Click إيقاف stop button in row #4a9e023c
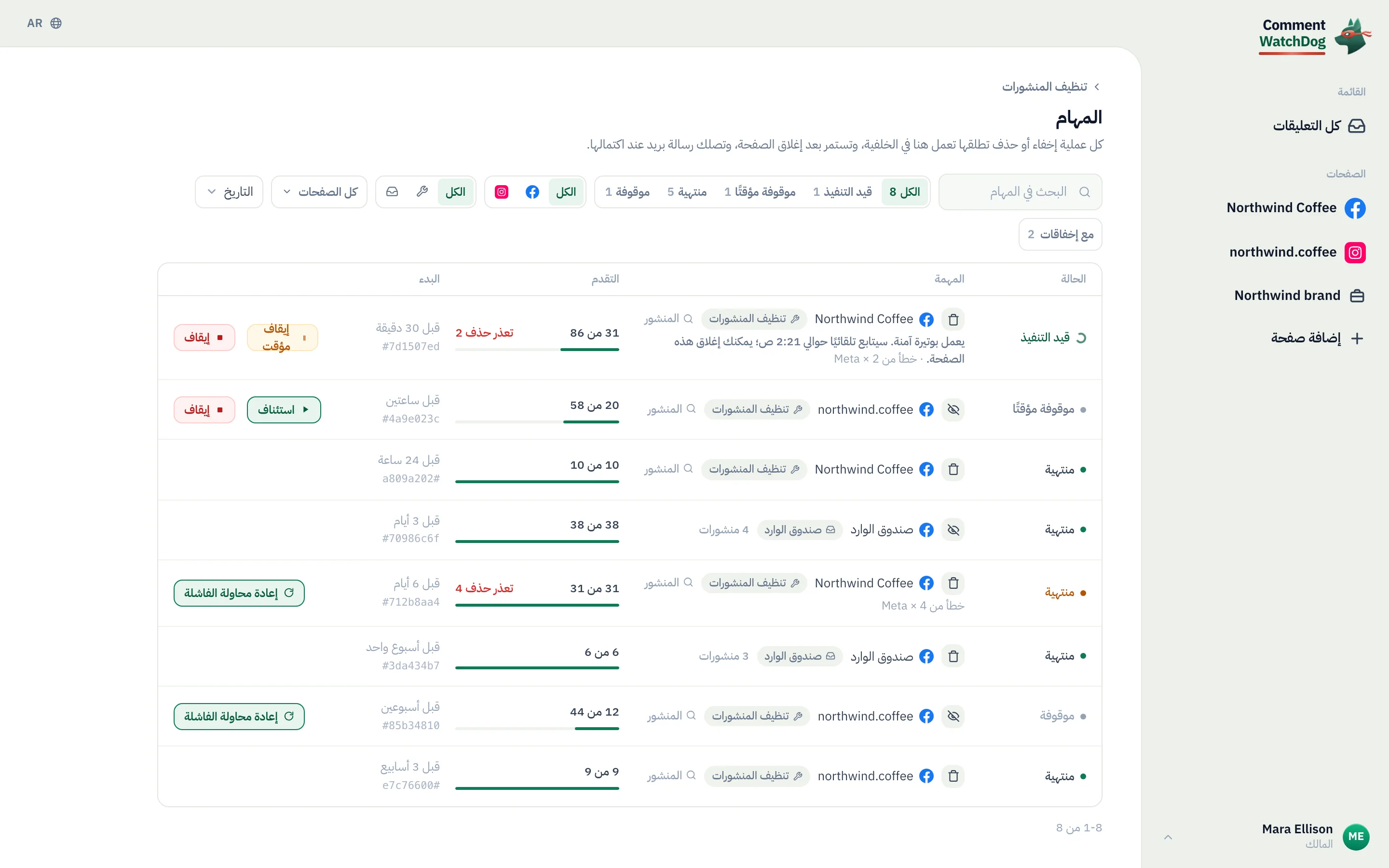 [204, 410]
